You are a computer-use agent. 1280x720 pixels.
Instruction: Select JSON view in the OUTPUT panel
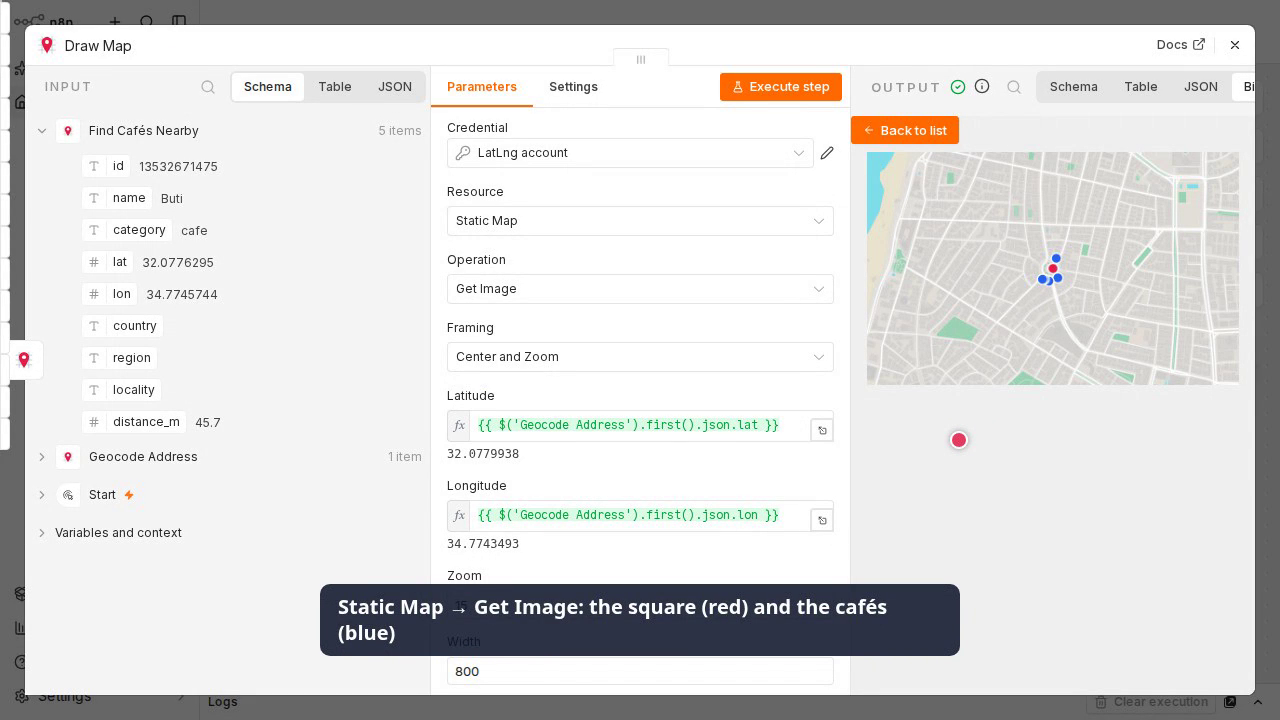1201,87
